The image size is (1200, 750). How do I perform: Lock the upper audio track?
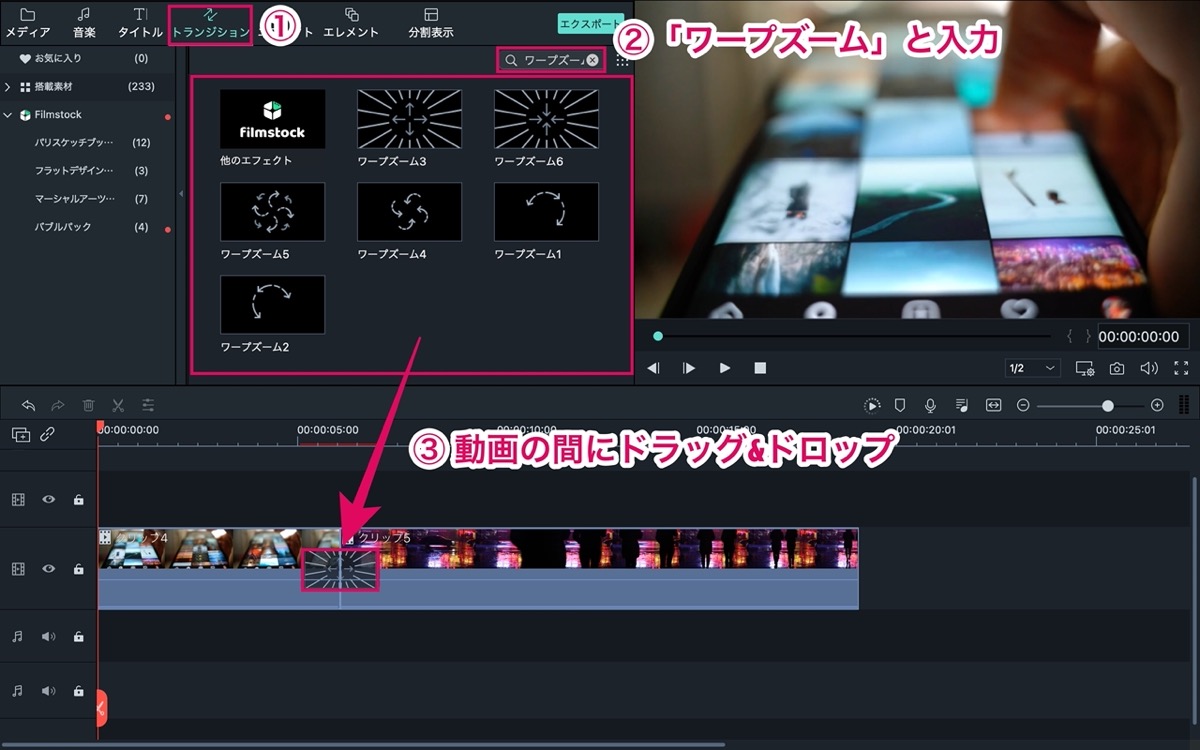pyautogui.click(x=78, y=637)
